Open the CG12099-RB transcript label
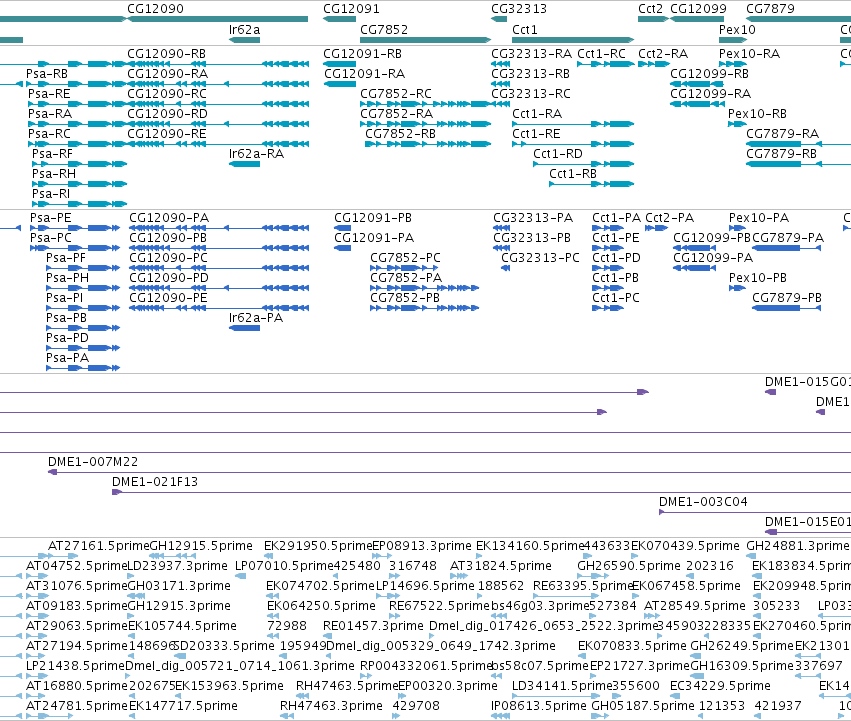851x721 pixels. click(709, 74)
